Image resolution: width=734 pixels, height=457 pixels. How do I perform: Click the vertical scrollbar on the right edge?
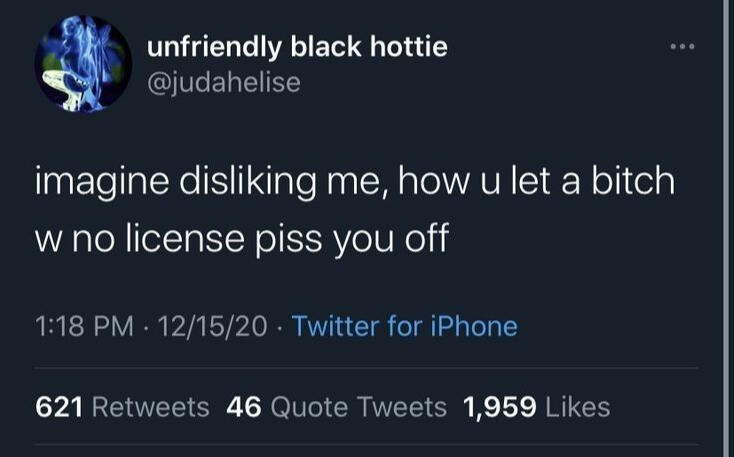[727, 228]
